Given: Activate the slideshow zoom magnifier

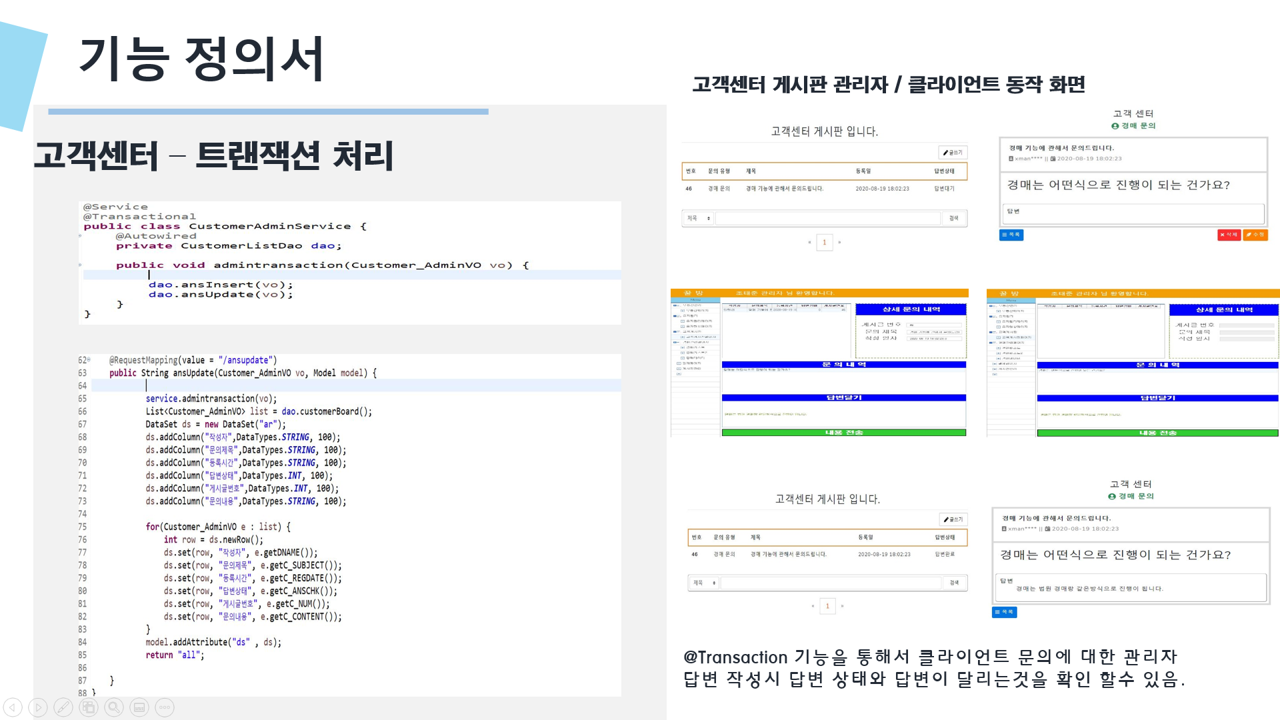Looking at the screenshot, I should click(114, 707).
